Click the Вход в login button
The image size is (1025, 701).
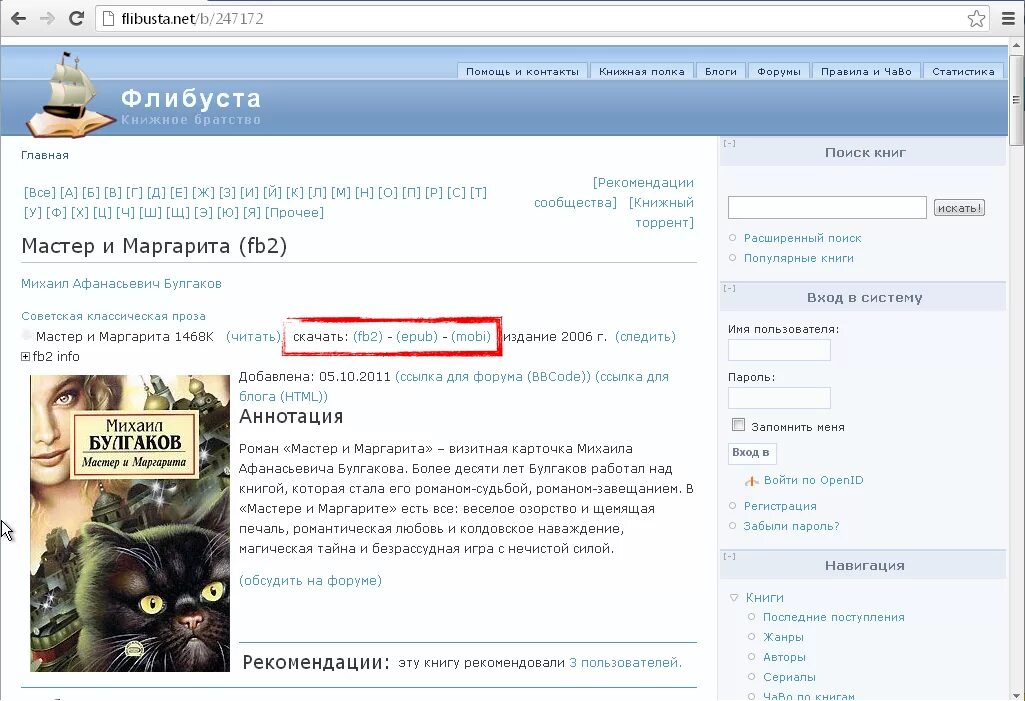pyautogui.click(x=752, y=453)
